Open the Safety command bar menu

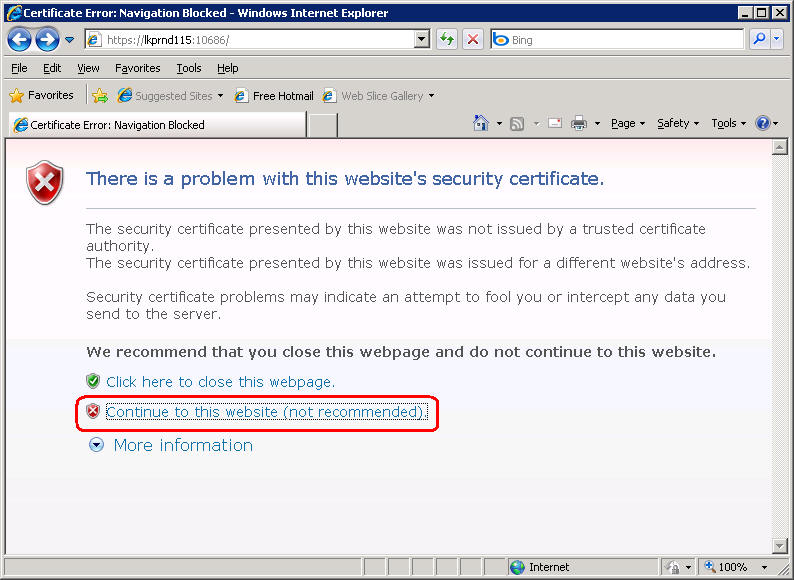click(x=678, y=123)
